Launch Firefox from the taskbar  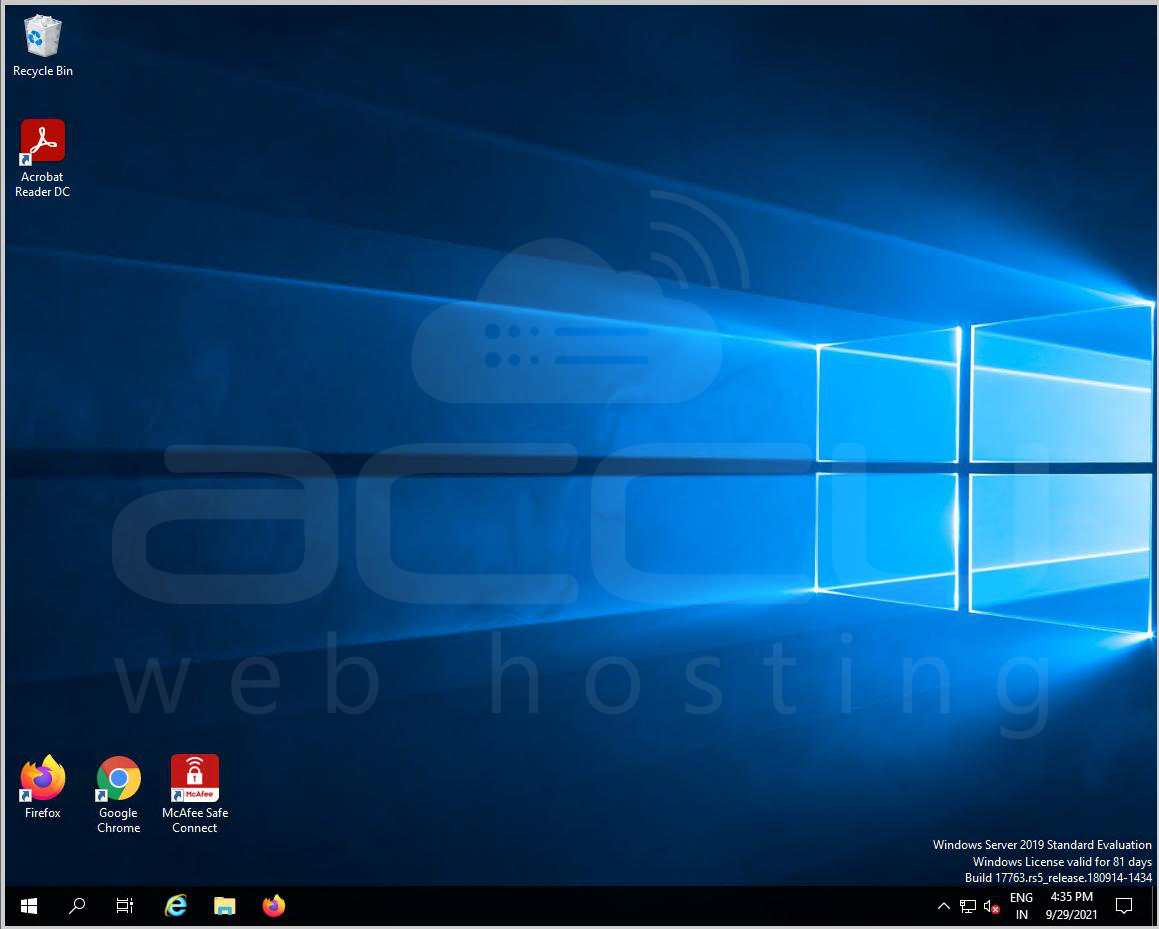coord(273,906)
